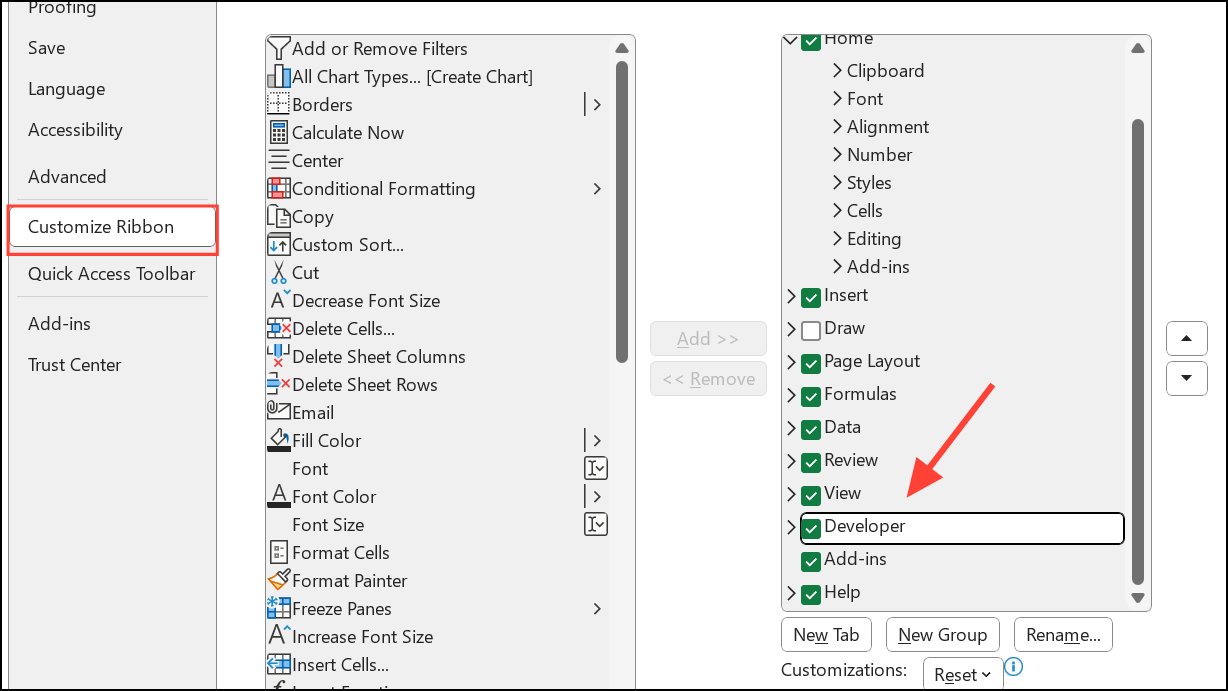1228x691 pixels.
Task: Click the Fill Color swatch arrow
Action: 596,440
